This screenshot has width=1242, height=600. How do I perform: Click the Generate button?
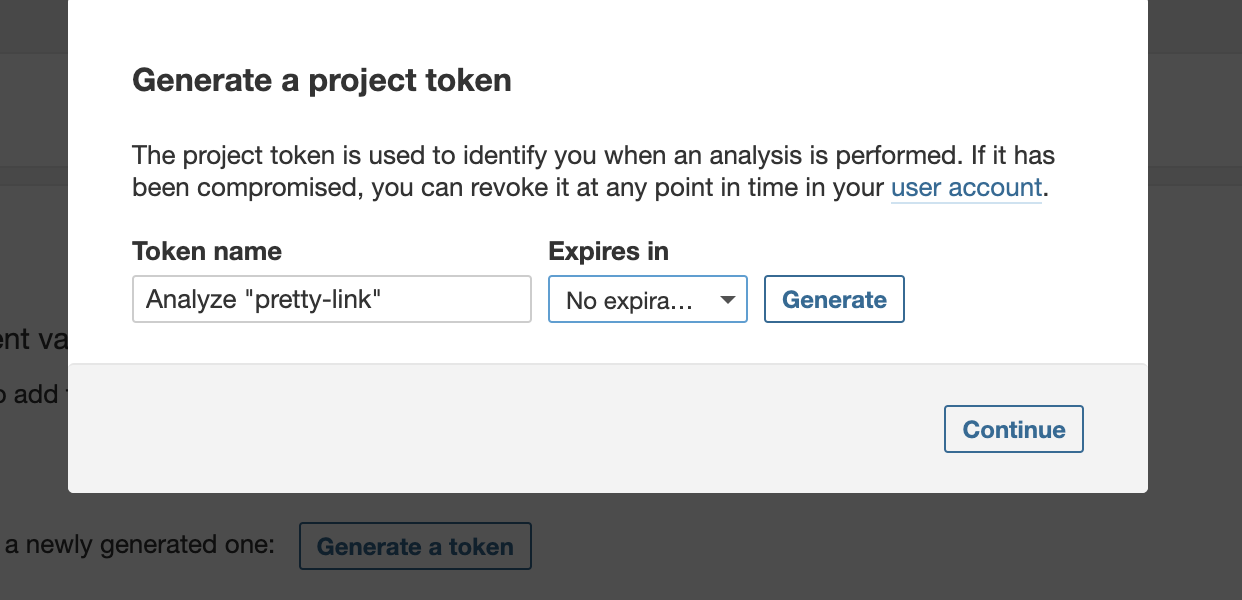(834, 299)
